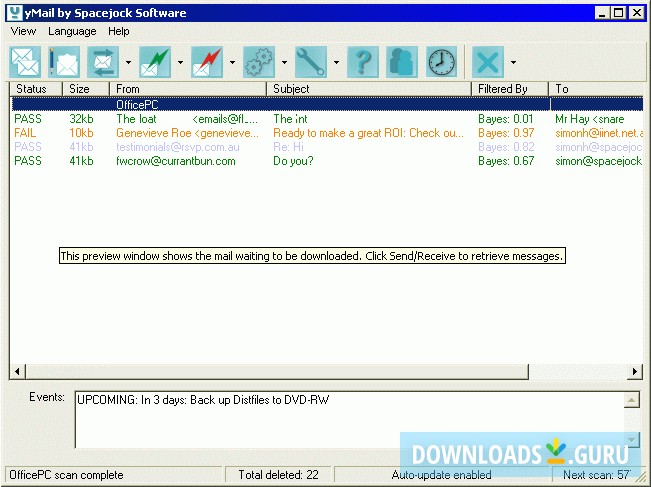
Task: Click the red lightning envelope icon
Action: (207, 62)
